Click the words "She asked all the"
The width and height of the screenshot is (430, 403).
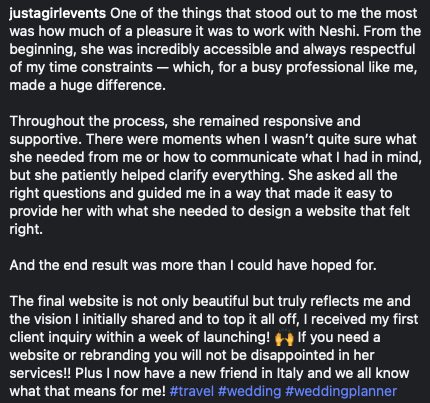point(343,175)
